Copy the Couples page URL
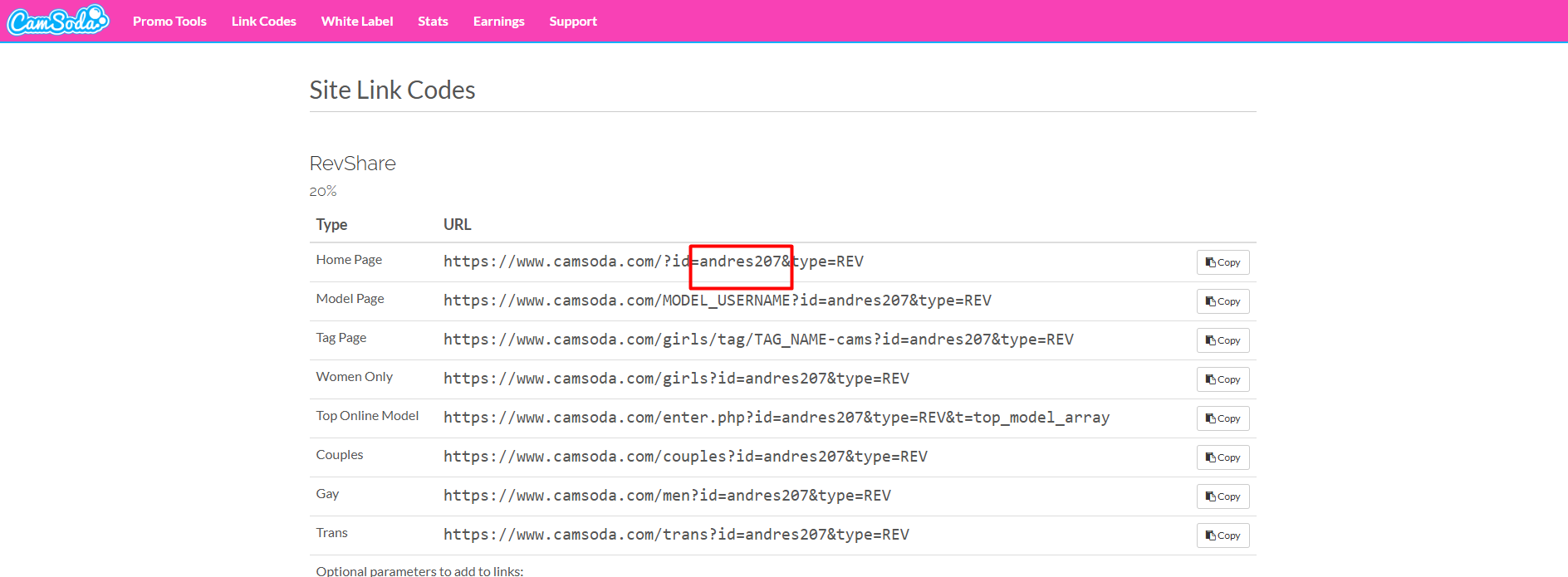This screenshot has height=577, width=1568. point(1223,457)
